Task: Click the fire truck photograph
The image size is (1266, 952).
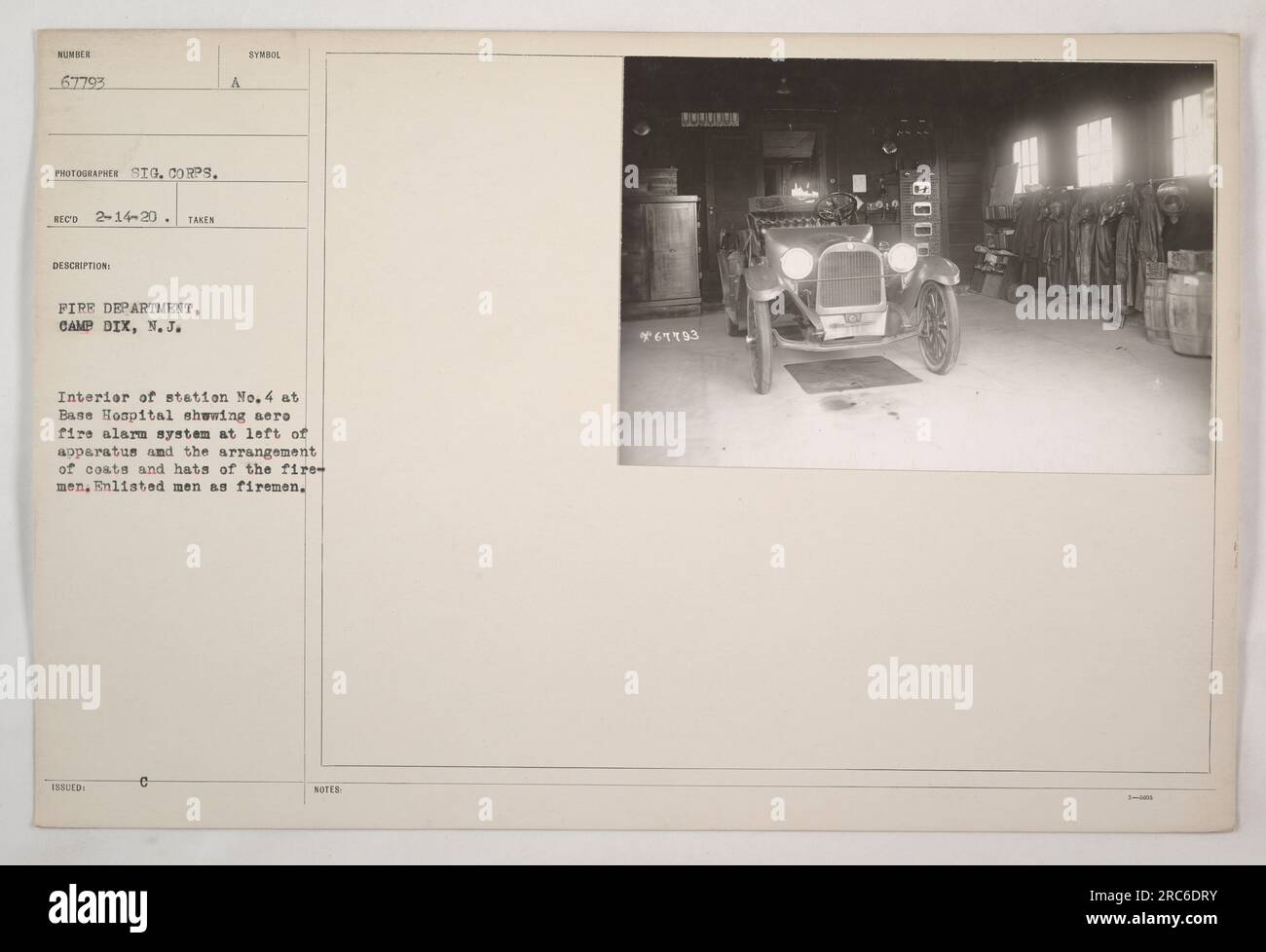Action: (915, 267)
